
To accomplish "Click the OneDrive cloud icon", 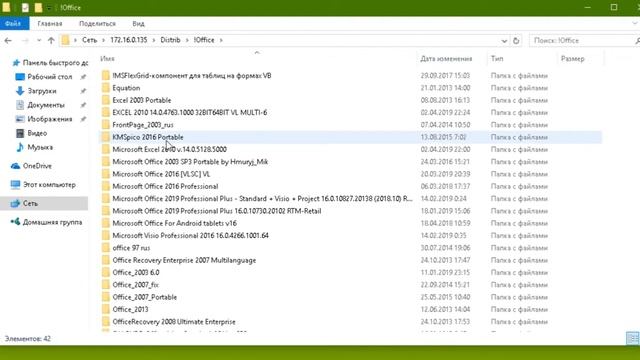I will point(16,166).
